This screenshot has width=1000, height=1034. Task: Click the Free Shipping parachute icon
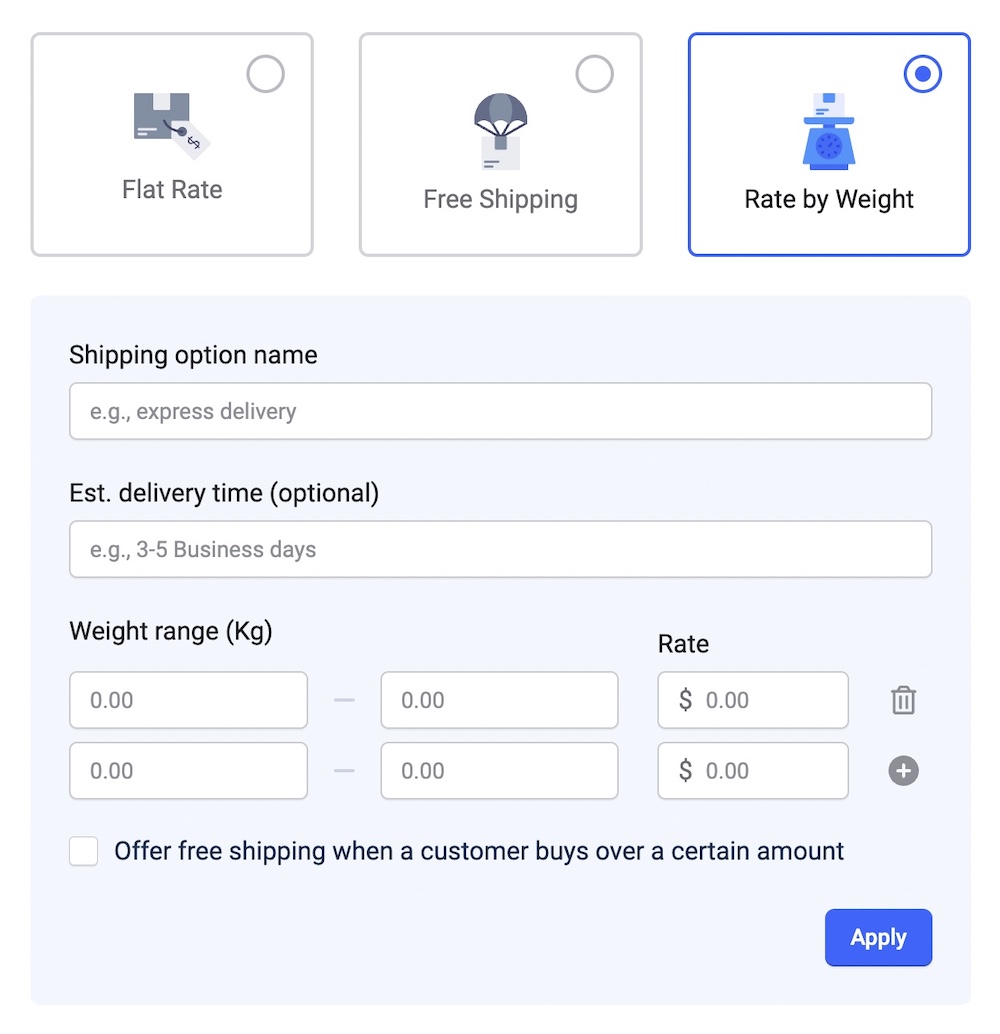(x=500, y=132)
